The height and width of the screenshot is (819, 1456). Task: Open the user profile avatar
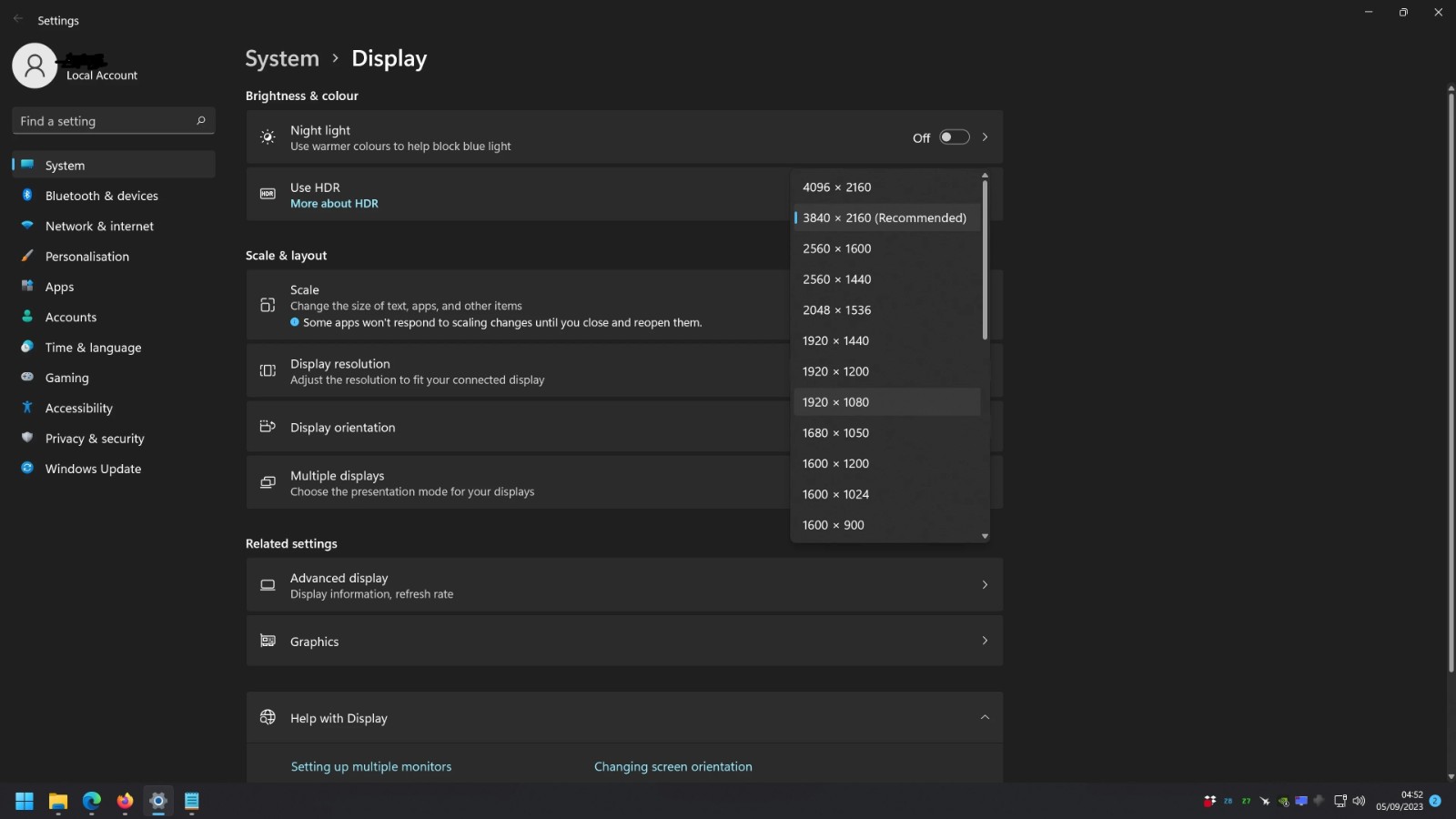point(35,66)
